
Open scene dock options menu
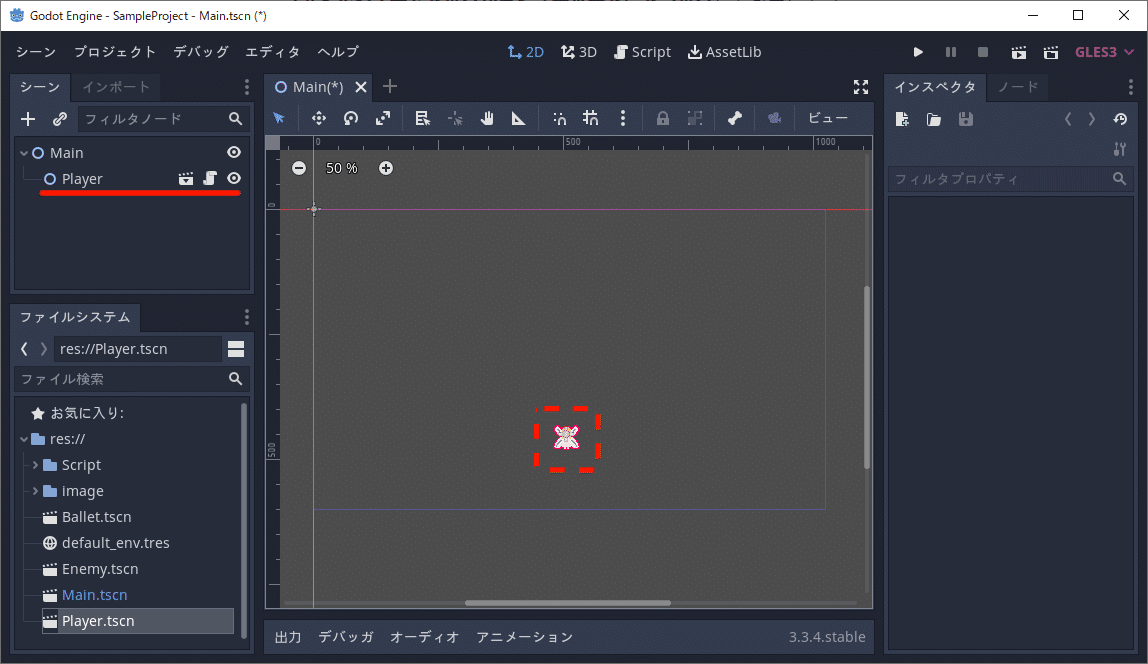tap(247, 88)
